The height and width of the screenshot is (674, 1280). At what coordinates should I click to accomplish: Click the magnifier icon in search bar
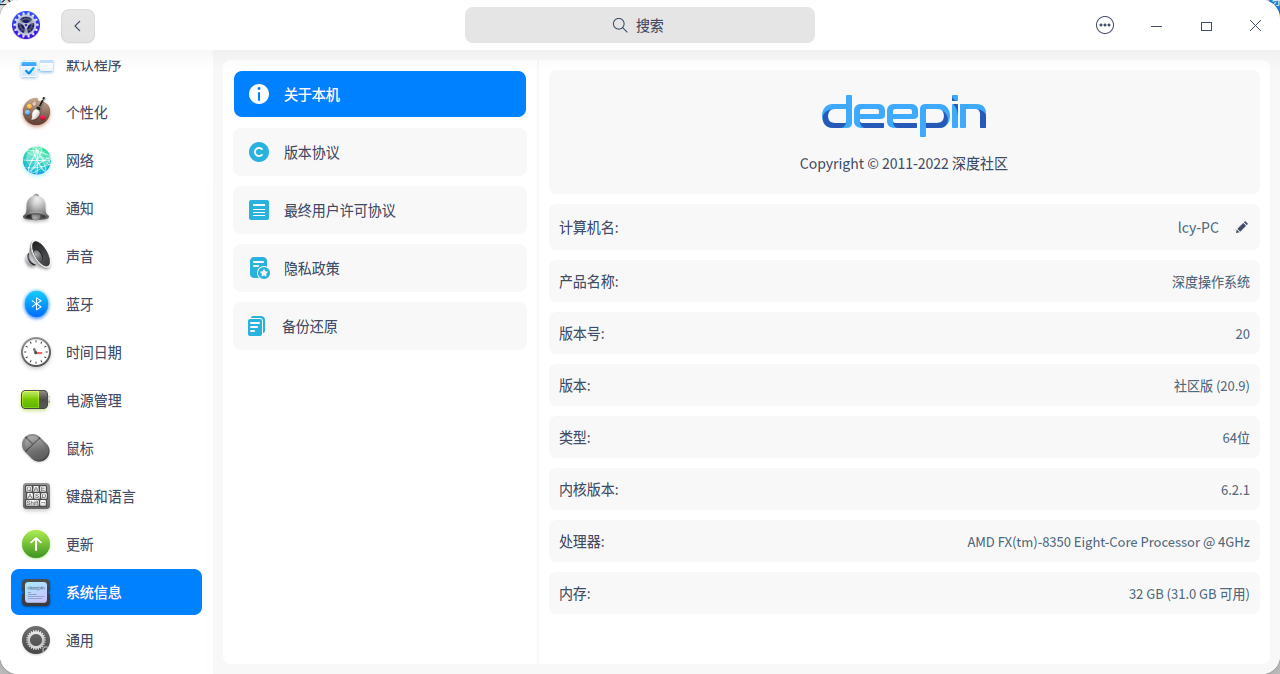click(620, 25)
